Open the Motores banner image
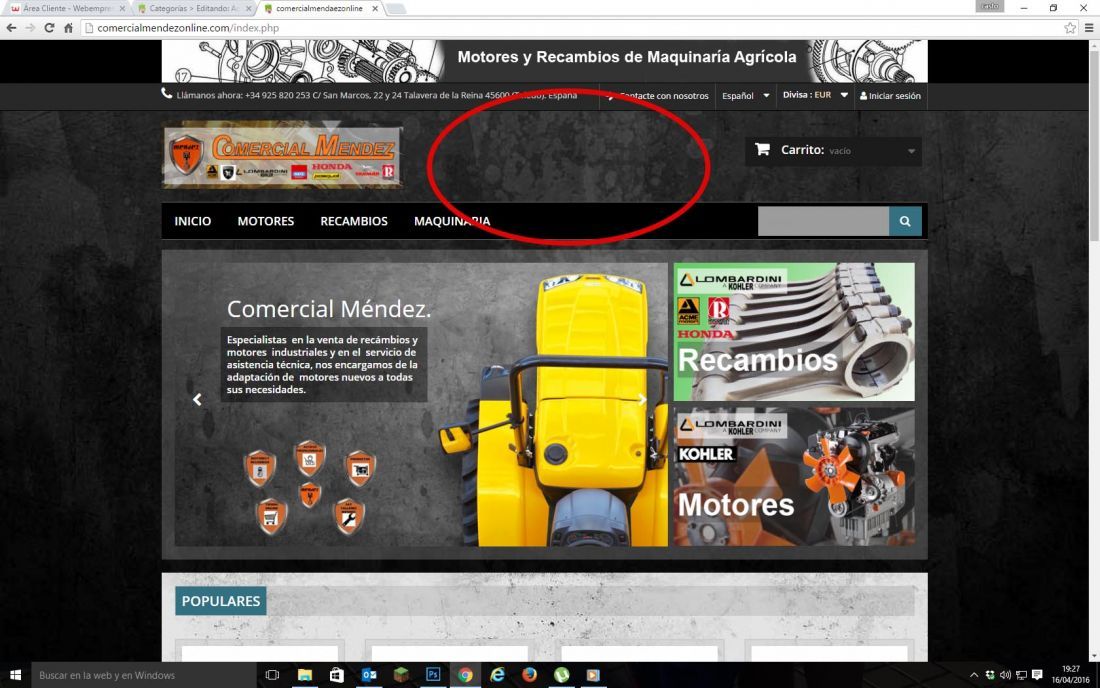This screenshot has width=1100, height=688. pos(794,477)
